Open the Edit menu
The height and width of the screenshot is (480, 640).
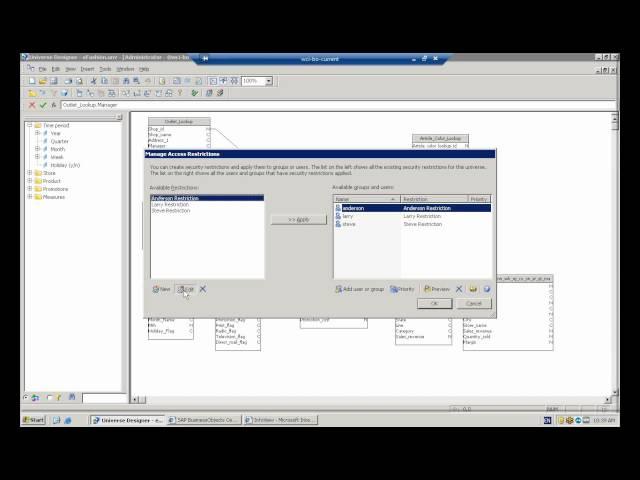point(56,69)
